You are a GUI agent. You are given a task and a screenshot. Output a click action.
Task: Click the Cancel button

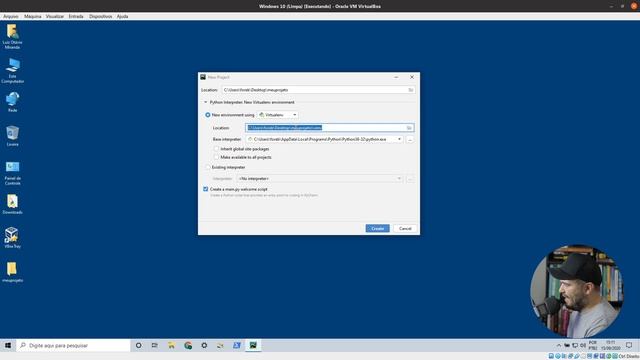tap(405, 229)
